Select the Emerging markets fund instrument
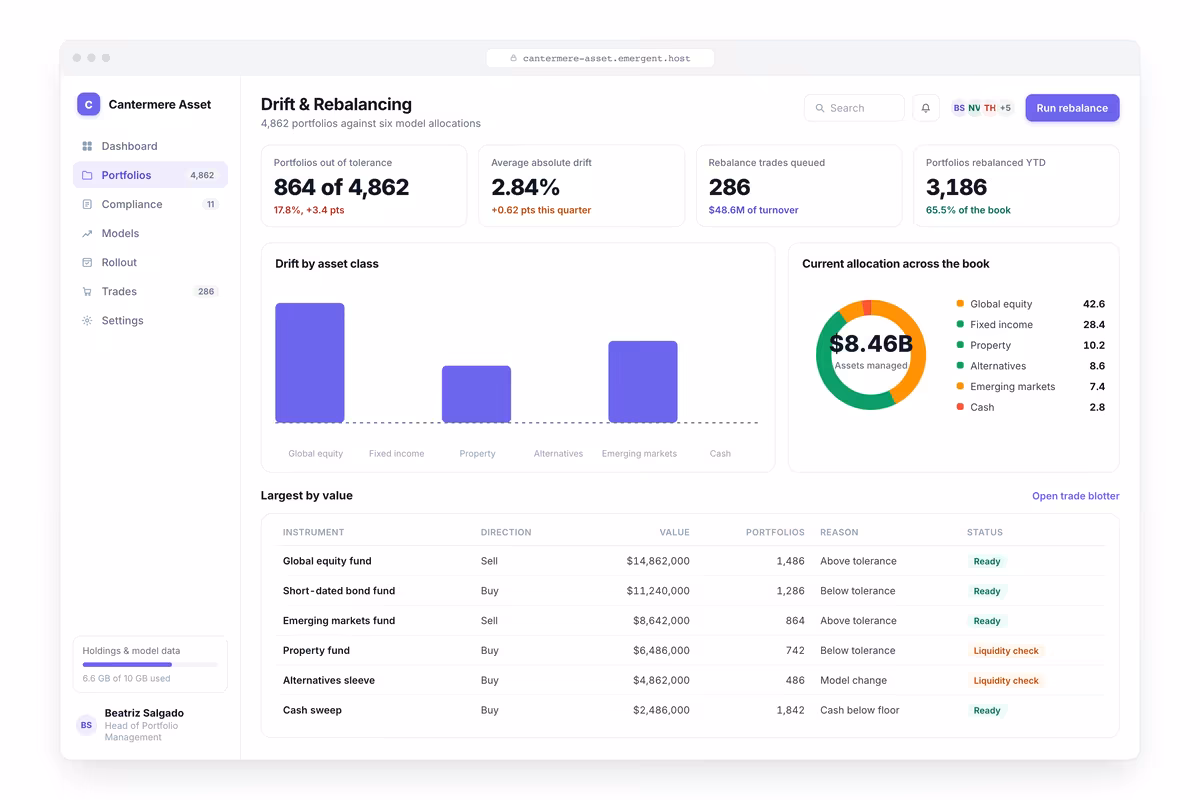 339,621
